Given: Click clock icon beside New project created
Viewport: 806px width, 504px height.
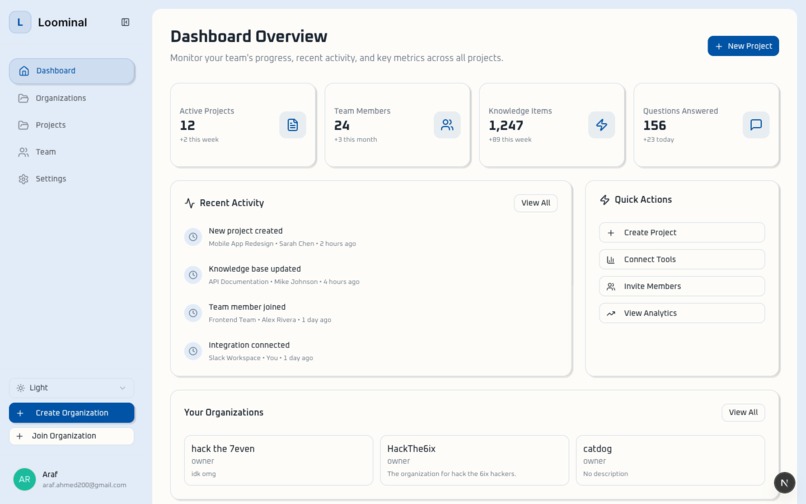Looking at the screenshot, I should click(193, 237).
